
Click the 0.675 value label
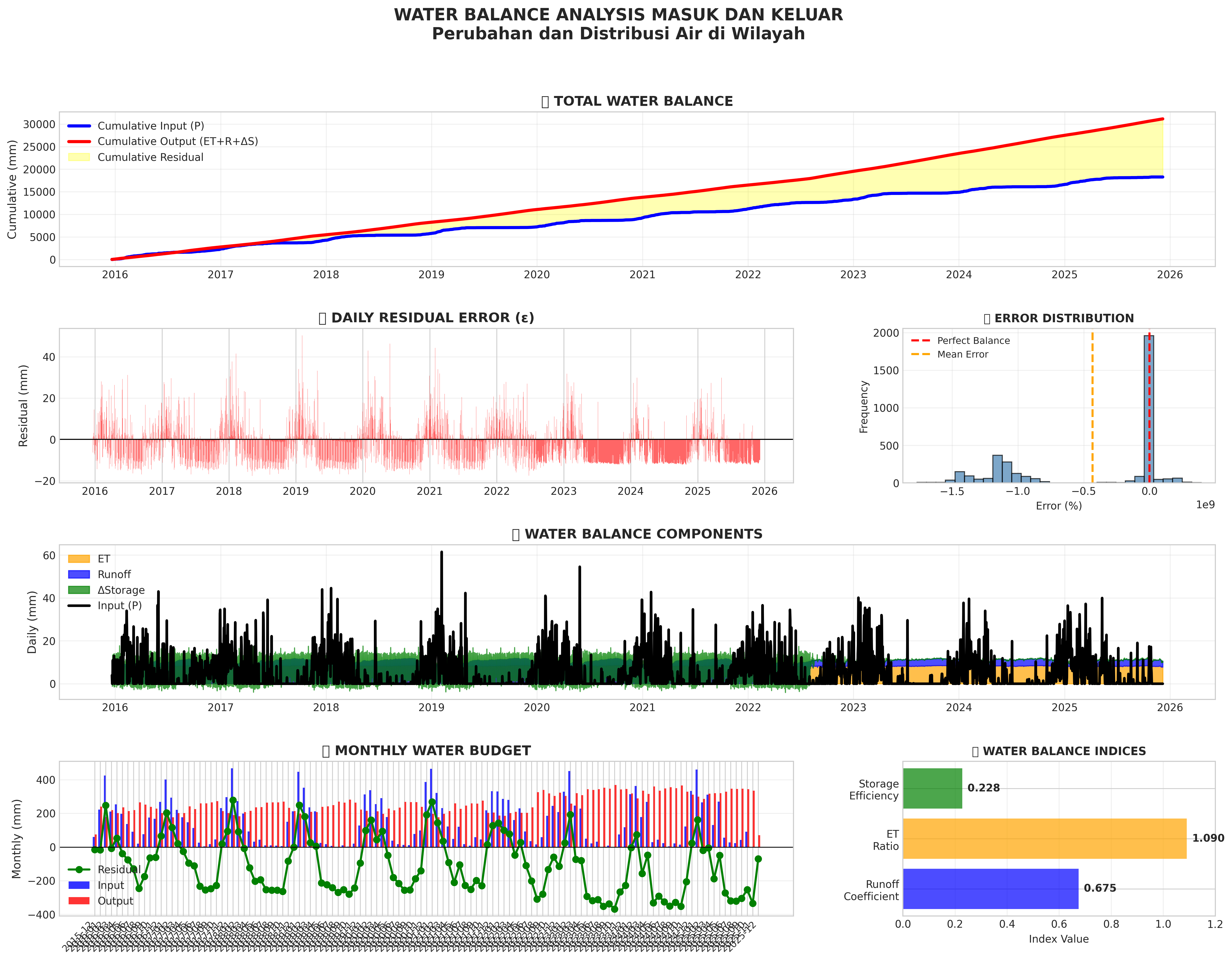[x=1100, y=889]
